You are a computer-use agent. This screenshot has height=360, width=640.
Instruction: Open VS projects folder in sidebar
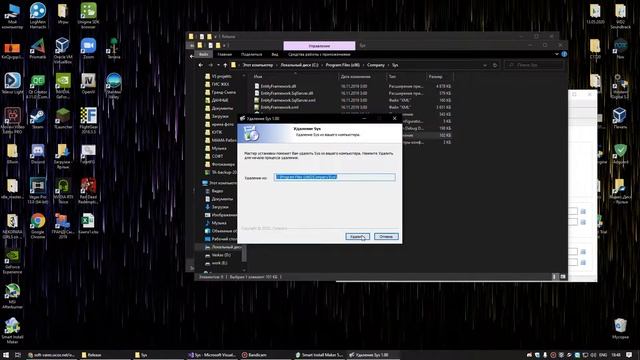click(x=221, y=76)
